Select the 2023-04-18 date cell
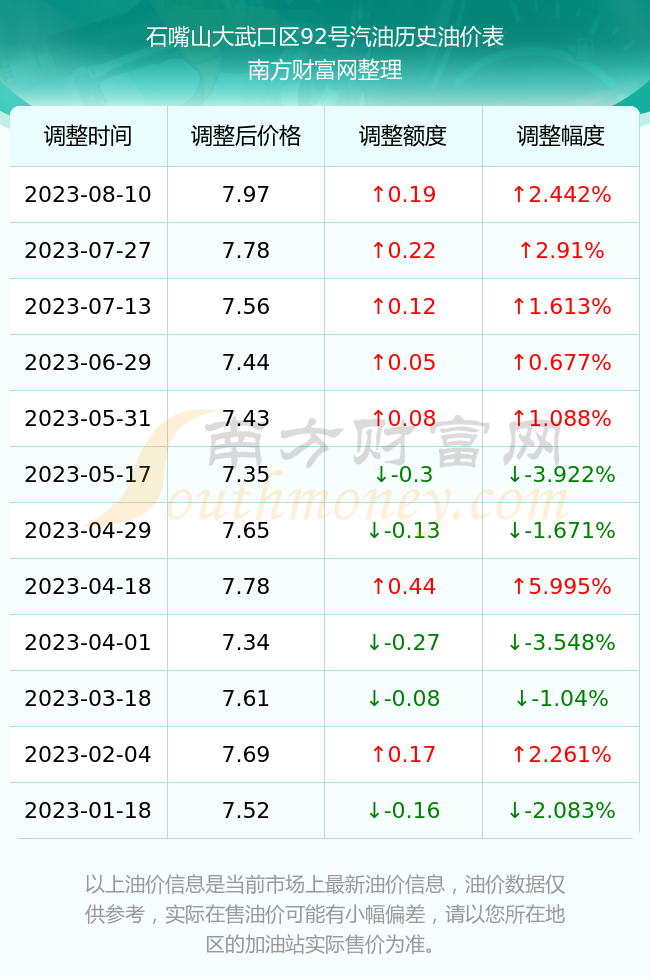Viewport: 650px width, 980px height. (x=88, y=586)
